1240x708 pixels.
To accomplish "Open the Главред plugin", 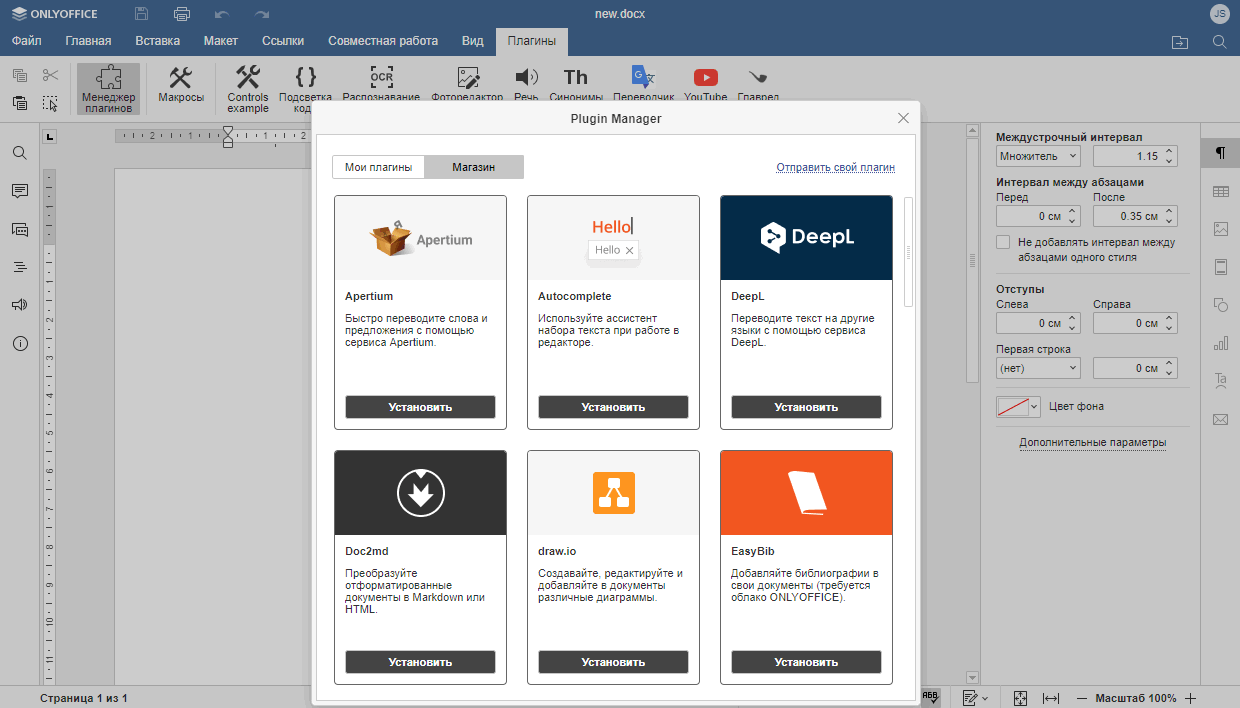I will (x=758, y=84).
